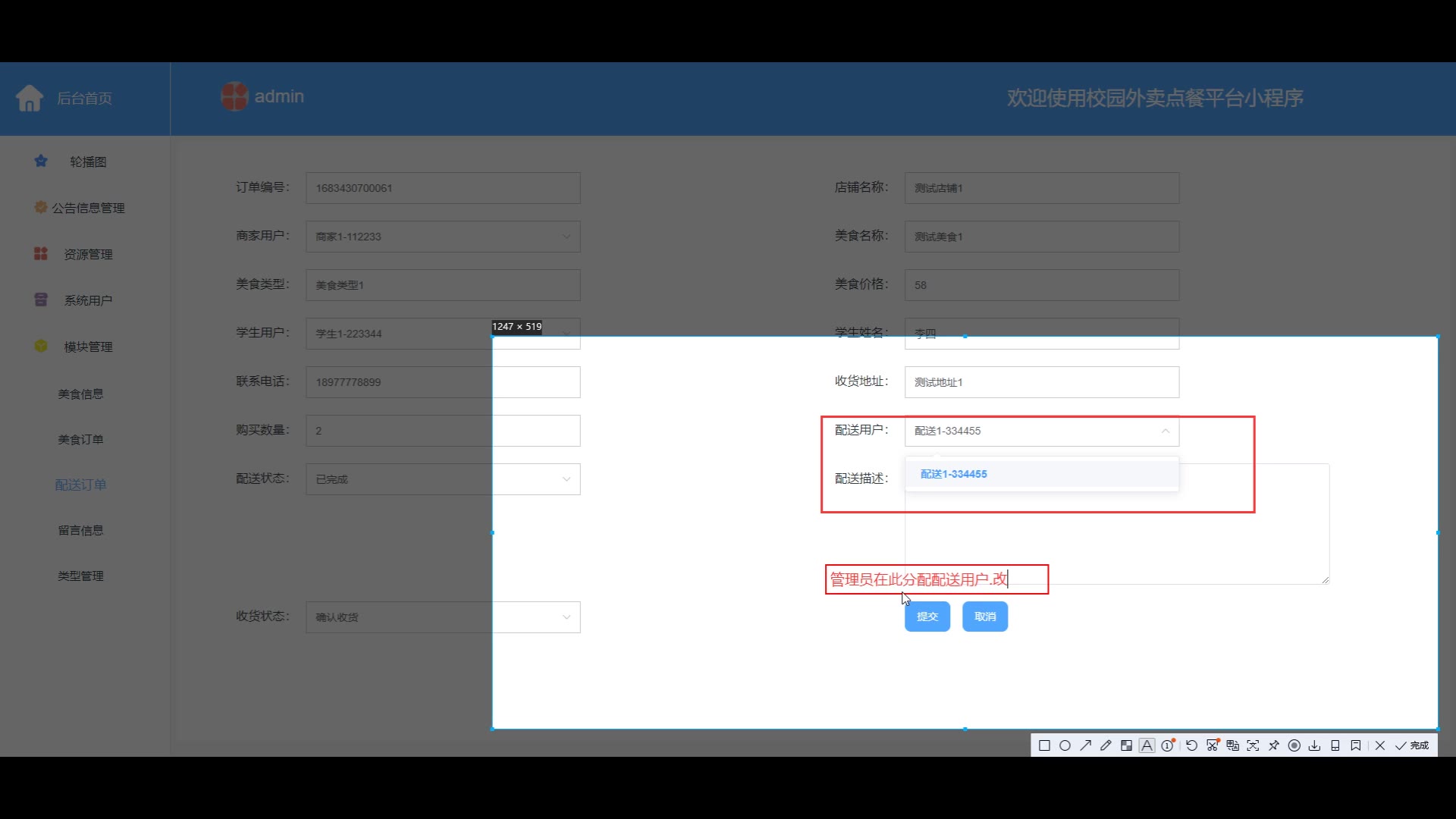
Task: Cancel the screenshot with X icon
Action: tap(1379, 745)
